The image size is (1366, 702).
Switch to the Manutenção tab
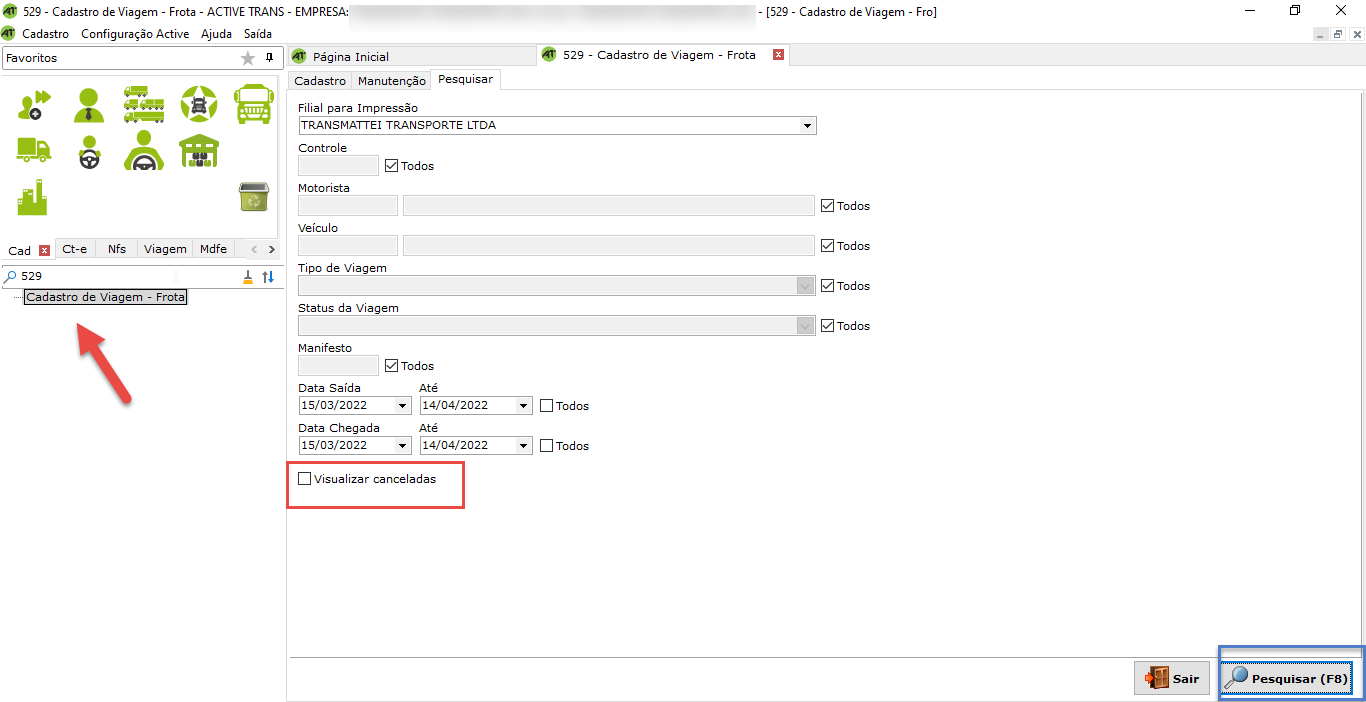coord(391,80)
